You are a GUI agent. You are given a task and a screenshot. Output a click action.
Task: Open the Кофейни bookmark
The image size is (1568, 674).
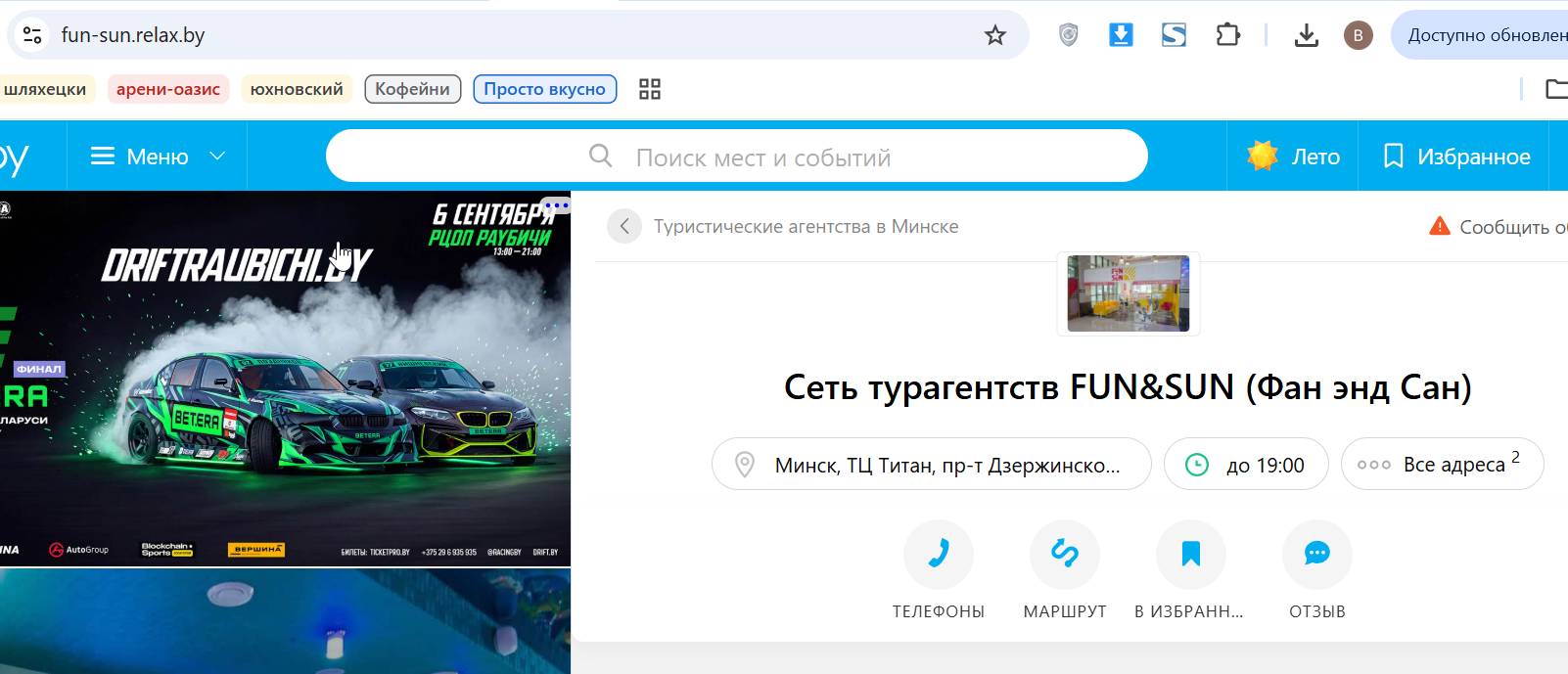coord(412,89)
